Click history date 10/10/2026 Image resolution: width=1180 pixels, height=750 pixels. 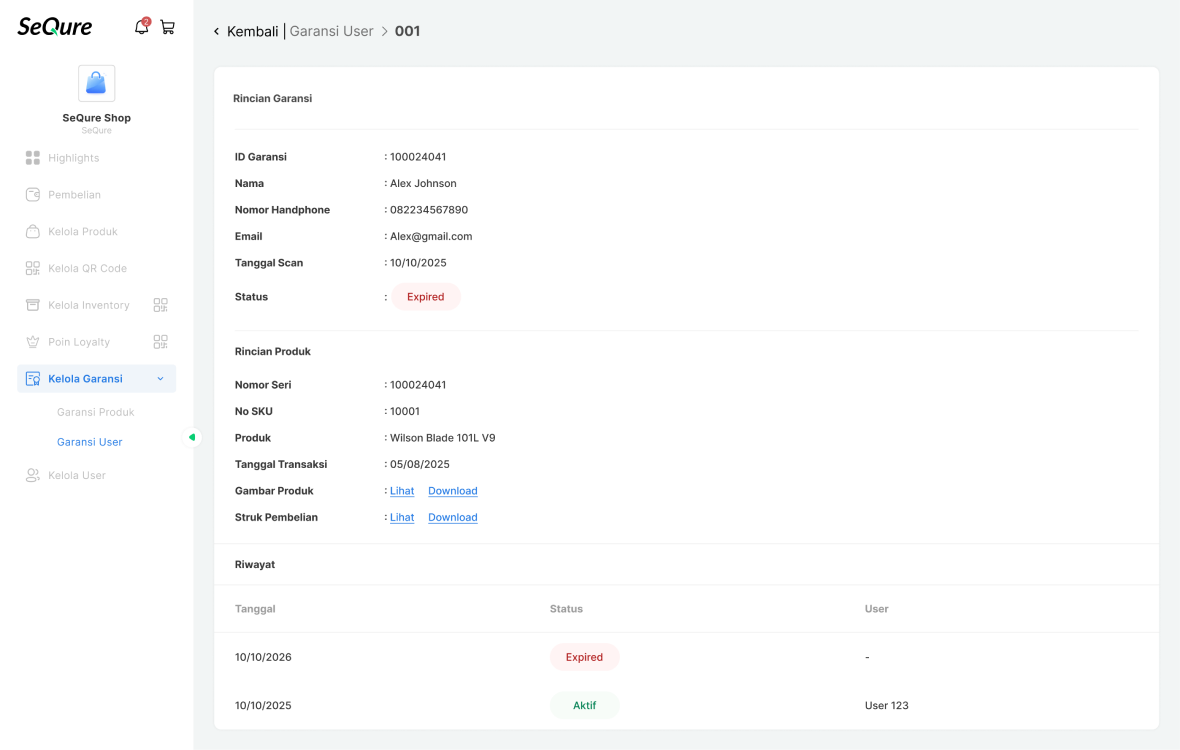point(263,657)
